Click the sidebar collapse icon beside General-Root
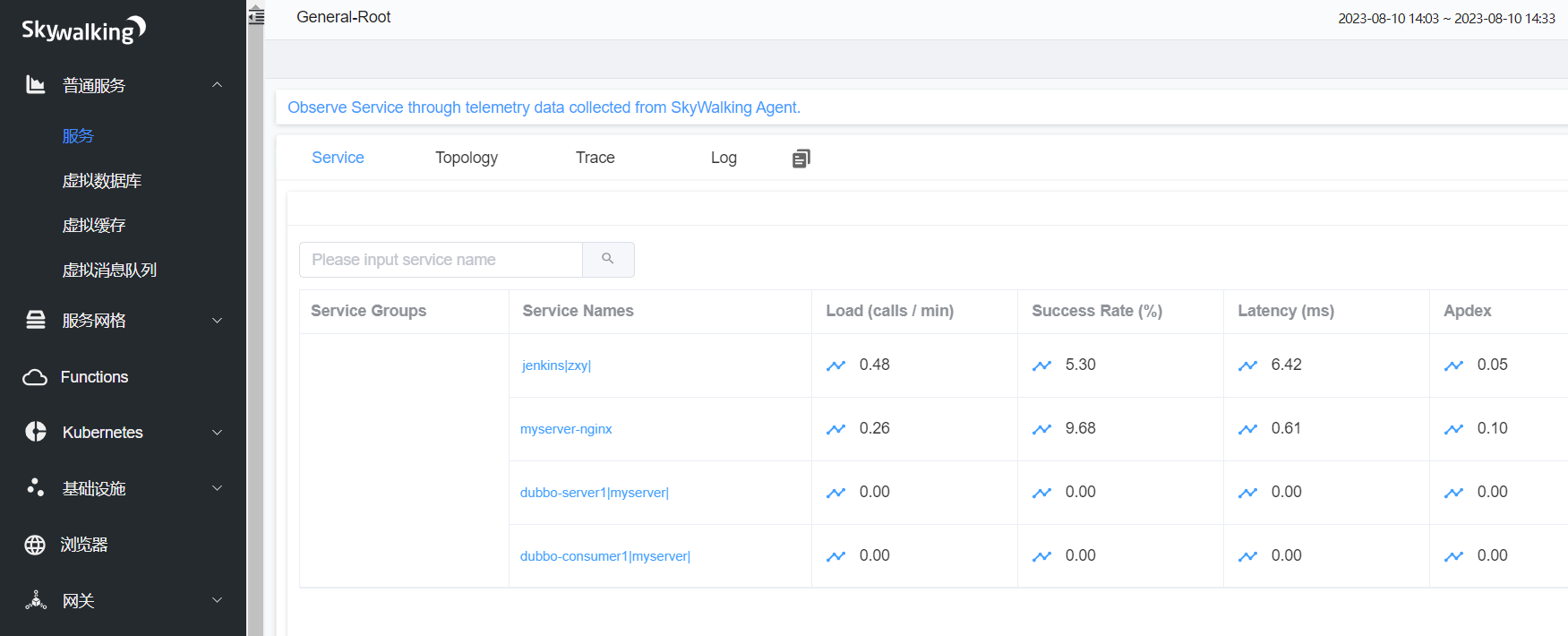1568x636 pixels. 256,16
